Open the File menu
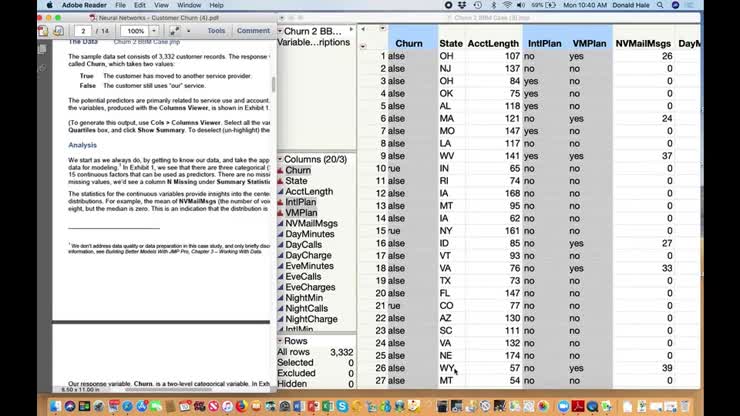Screen dimensions: 740x416 point(120,5)
